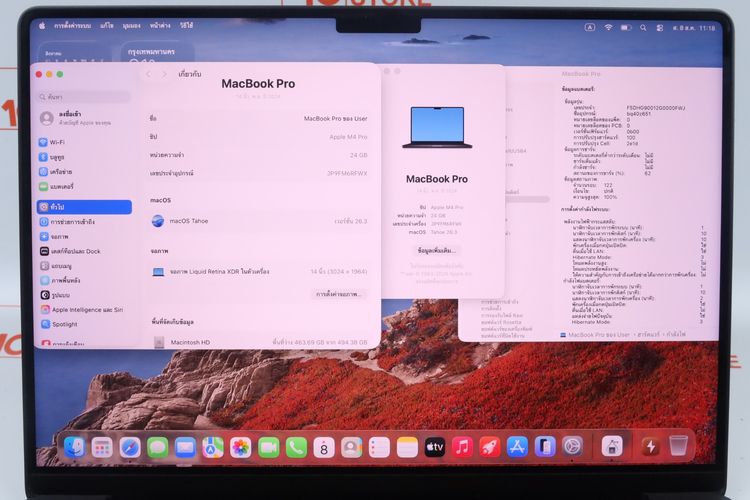The width and height of the screenshot is (750, 500).
Task: Select Apple Intelligence และ Siri in sidebar
Action: click(x=84, y=310)
